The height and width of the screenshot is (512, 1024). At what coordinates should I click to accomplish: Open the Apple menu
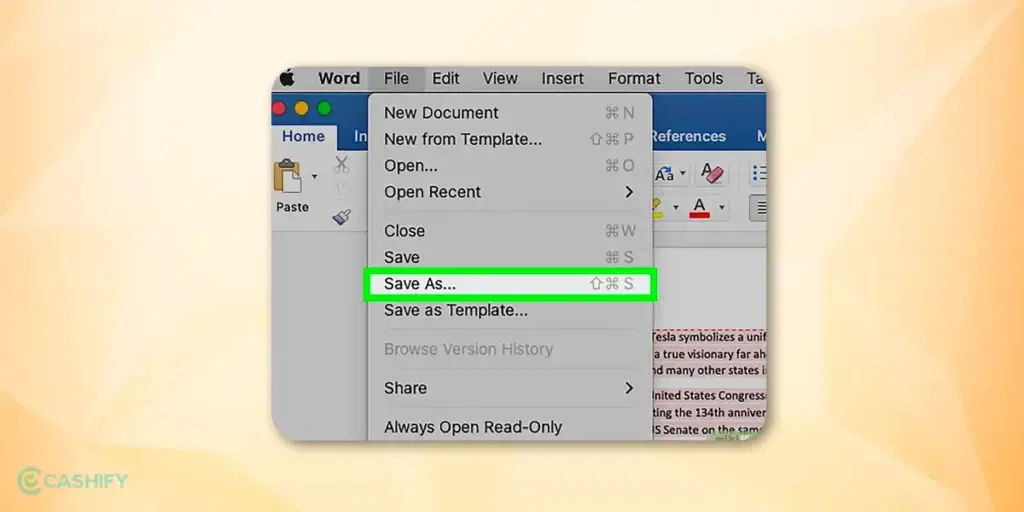pos(287,78)
